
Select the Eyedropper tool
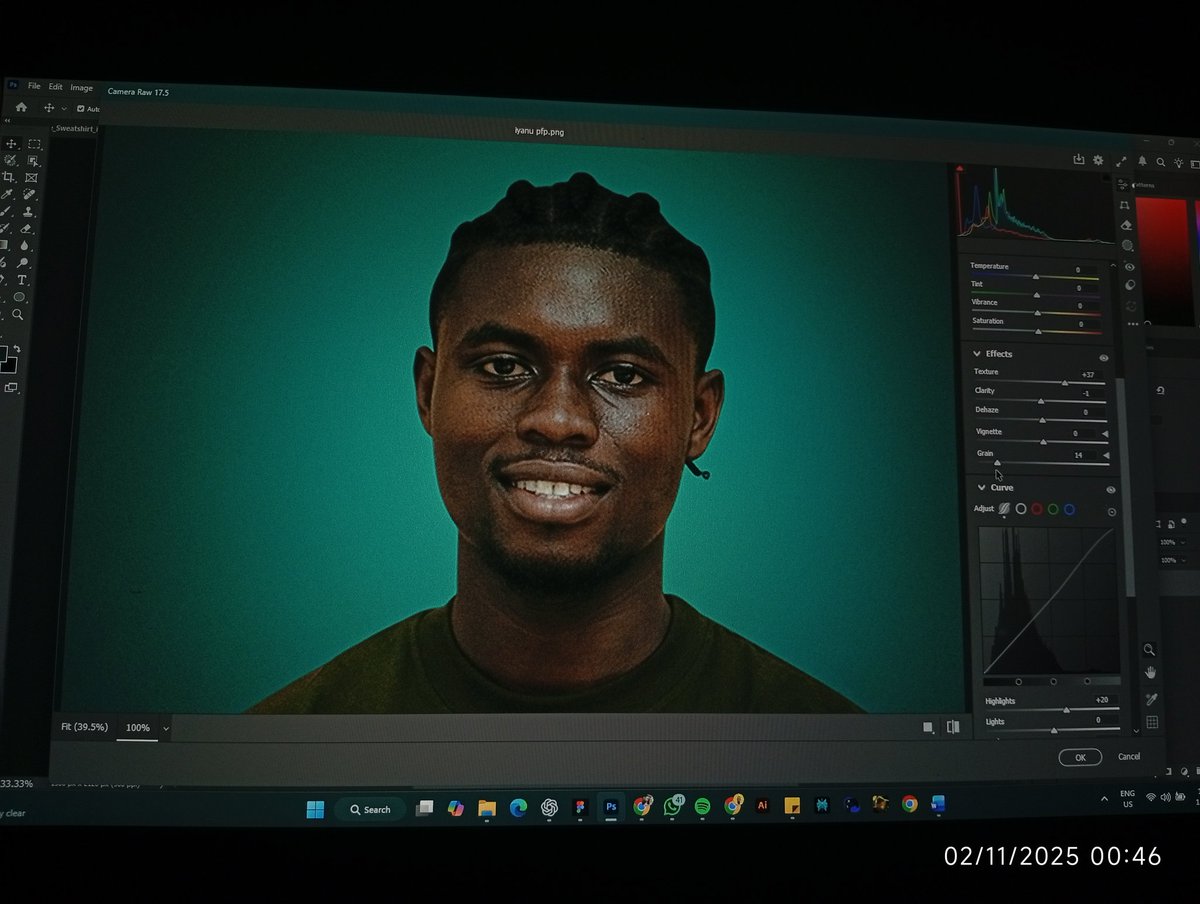point(8,194)
